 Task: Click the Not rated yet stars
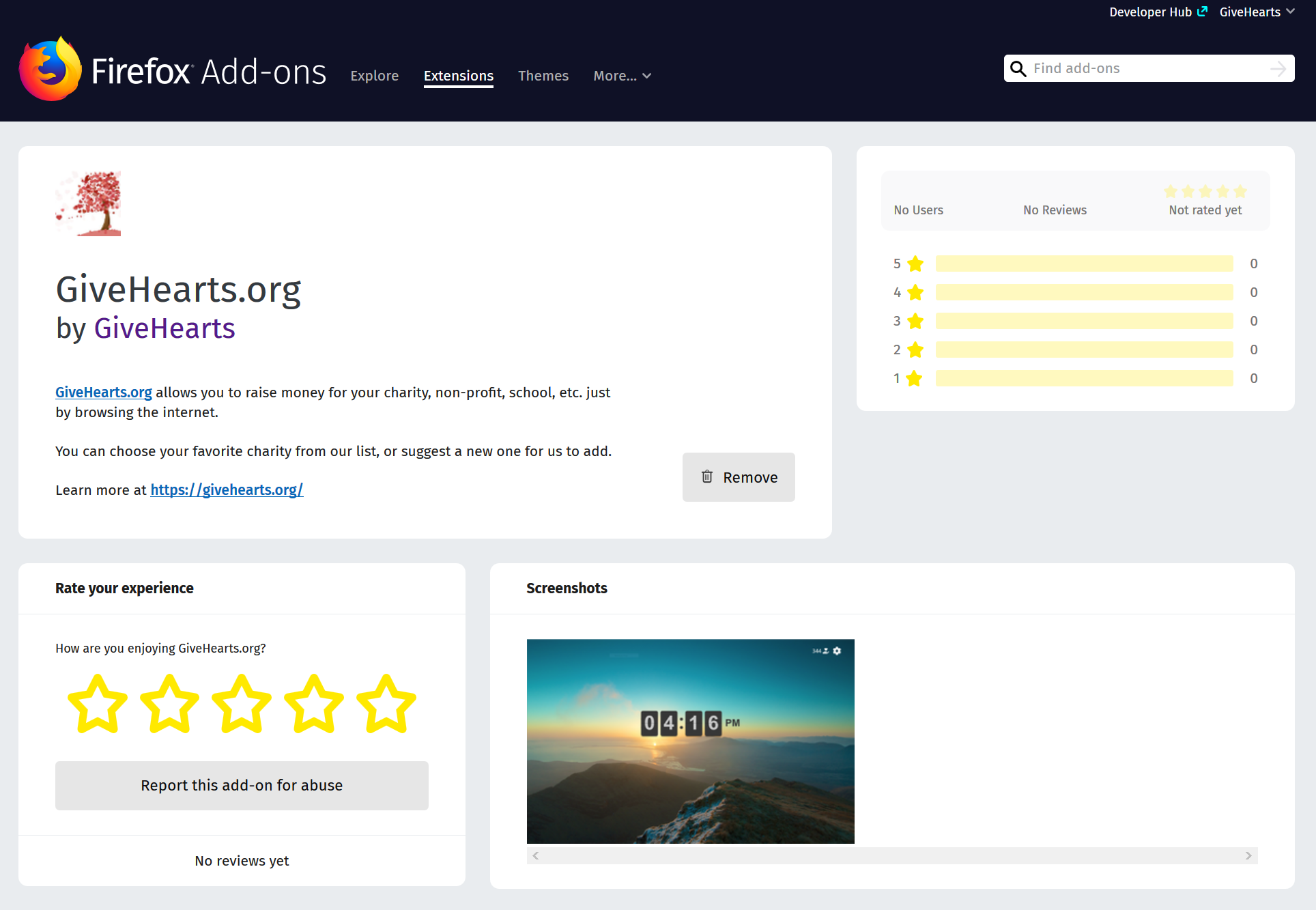1205,191
